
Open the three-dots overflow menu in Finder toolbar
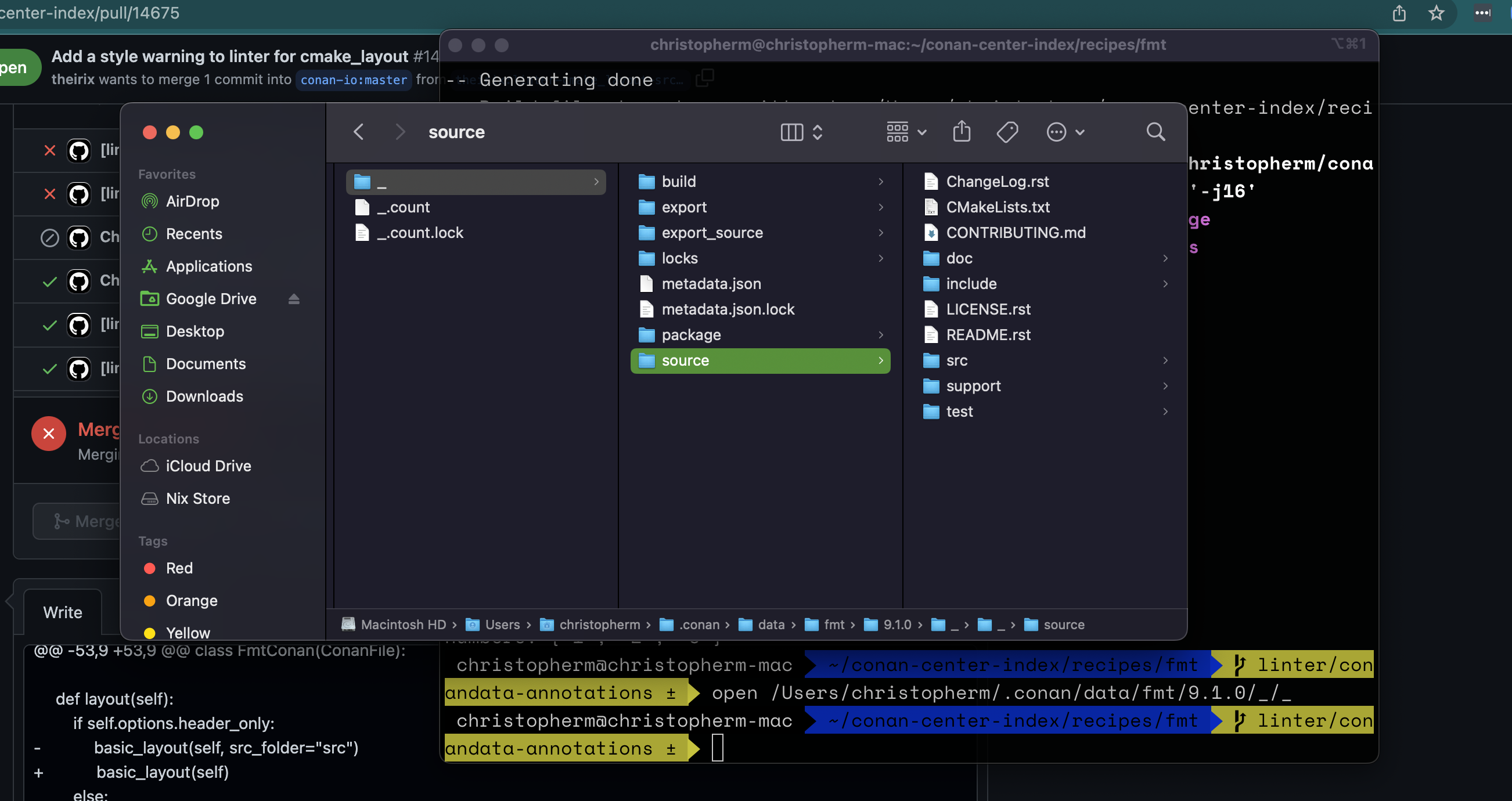point(1065,131)
